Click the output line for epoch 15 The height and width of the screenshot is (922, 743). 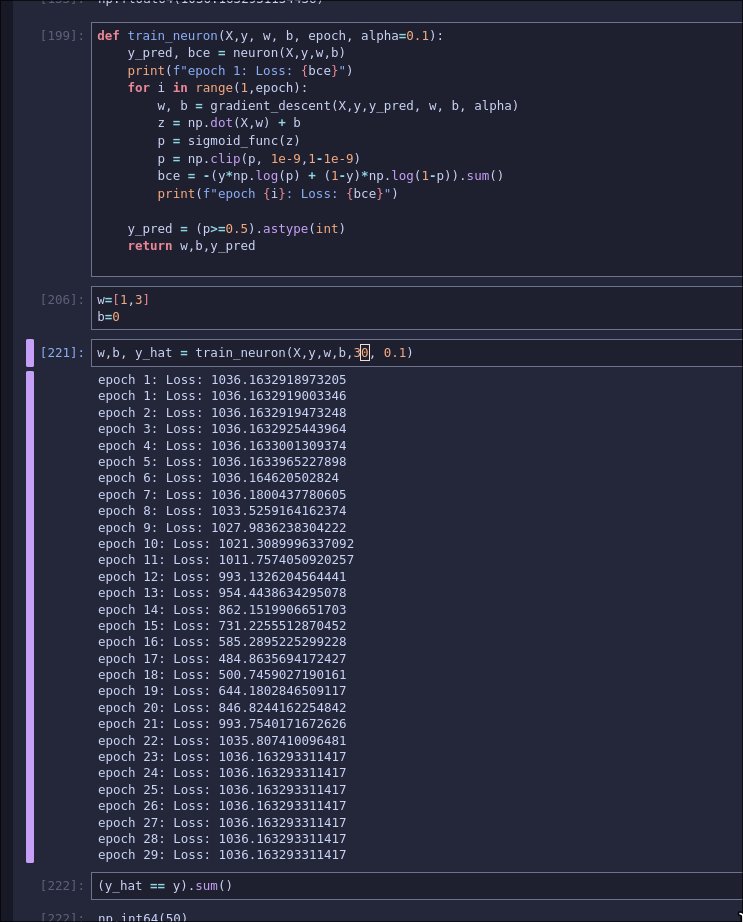(222, 626)
